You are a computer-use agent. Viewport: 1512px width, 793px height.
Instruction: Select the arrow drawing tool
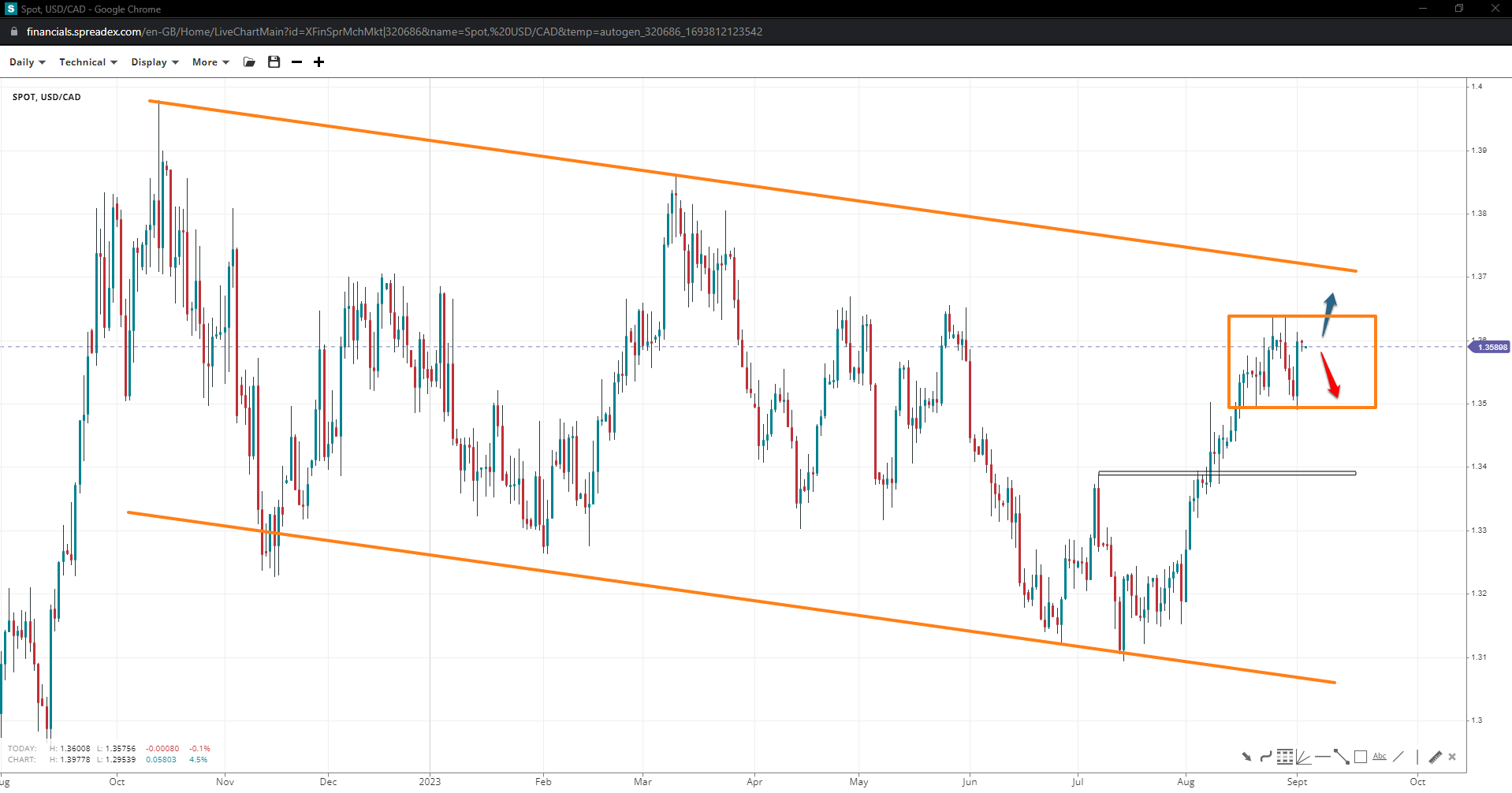(x=1246, y=757)
